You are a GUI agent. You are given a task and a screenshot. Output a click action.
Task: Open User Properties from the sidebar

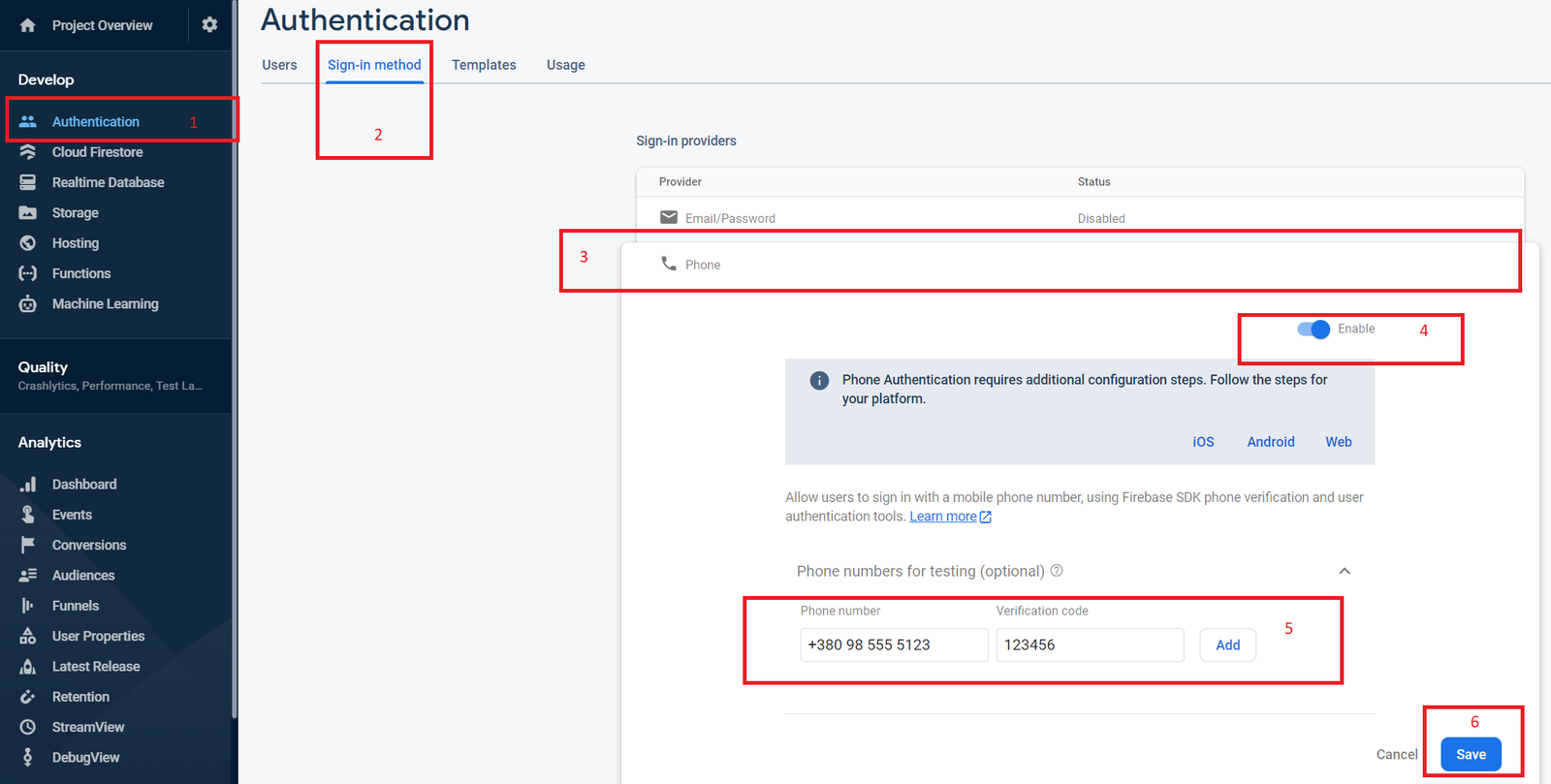pos(99,637)
